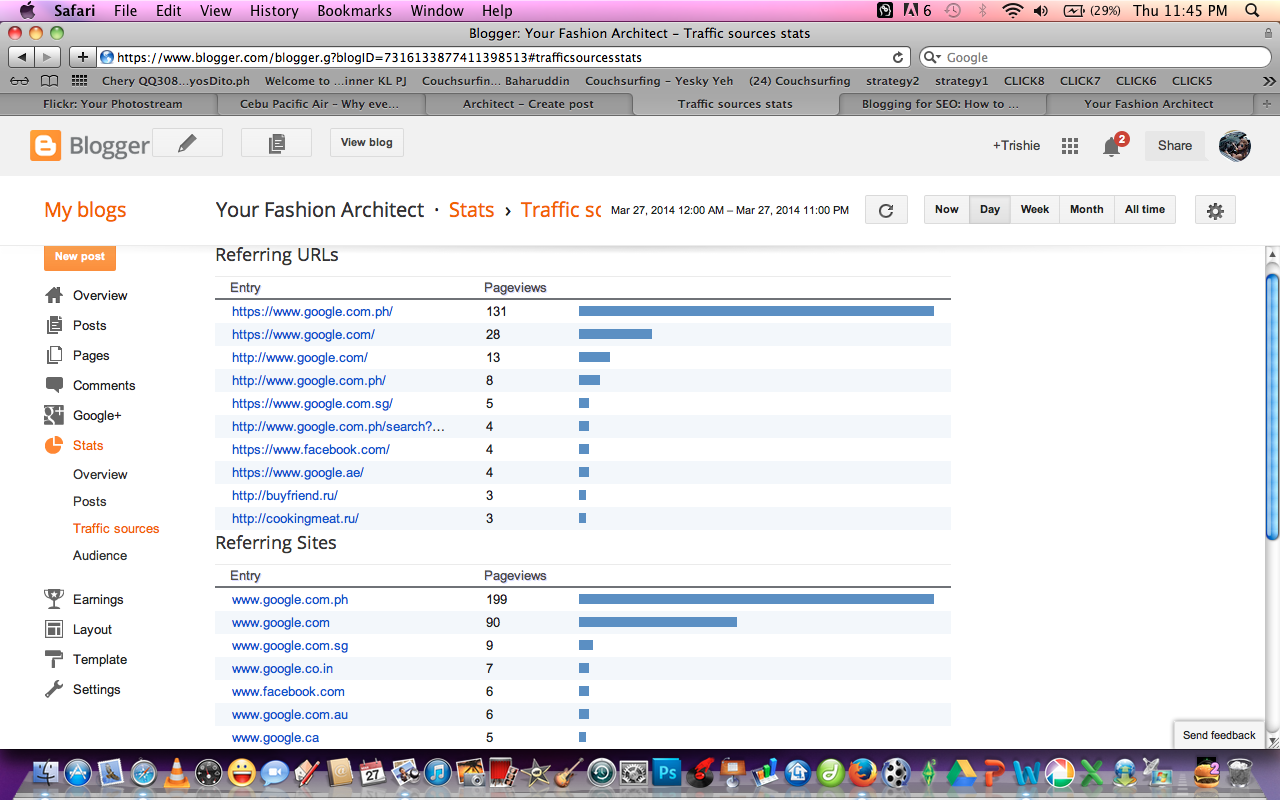
Task: Click the Stats breadcrumb link
Action: click(471, 210)
